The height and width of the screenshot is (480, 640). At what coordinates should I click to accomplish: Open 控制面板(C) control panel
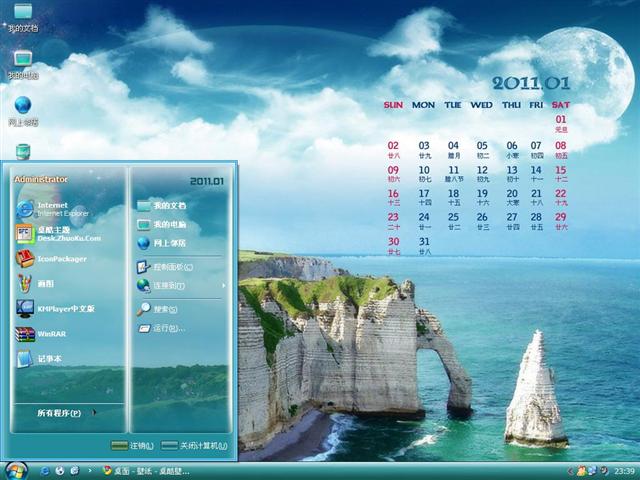point(165,267)
